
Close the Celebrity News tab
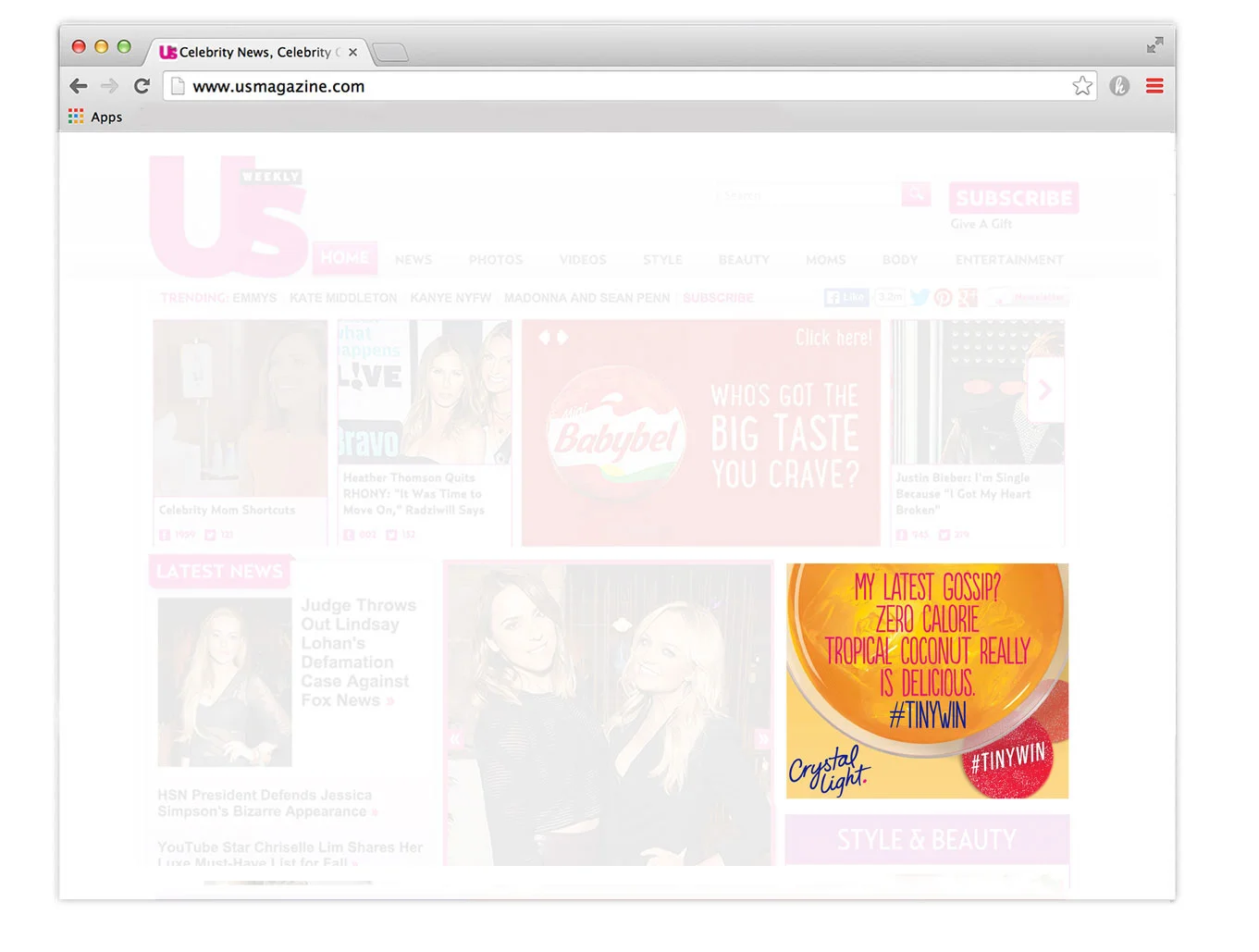tap(352, 53)
